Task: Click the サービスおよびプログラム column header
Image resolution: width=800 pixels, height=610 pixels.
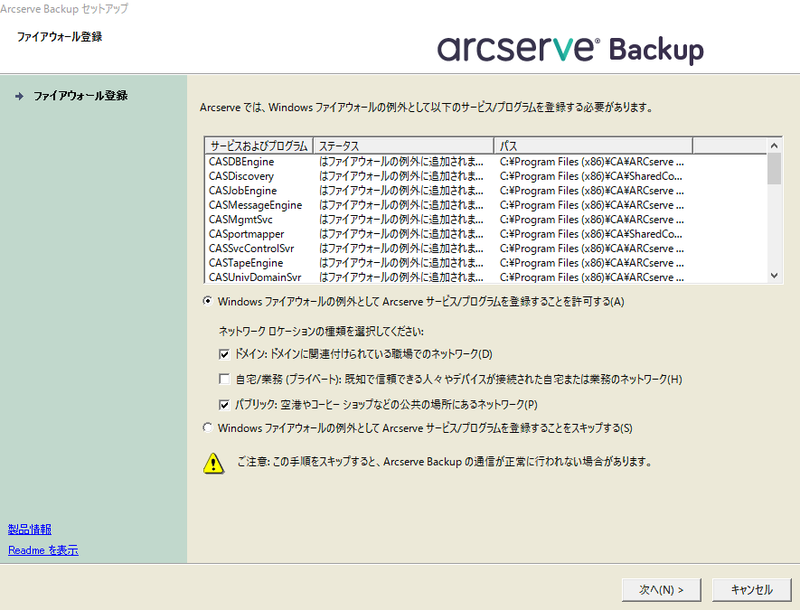Action: (x=255, y=145)
